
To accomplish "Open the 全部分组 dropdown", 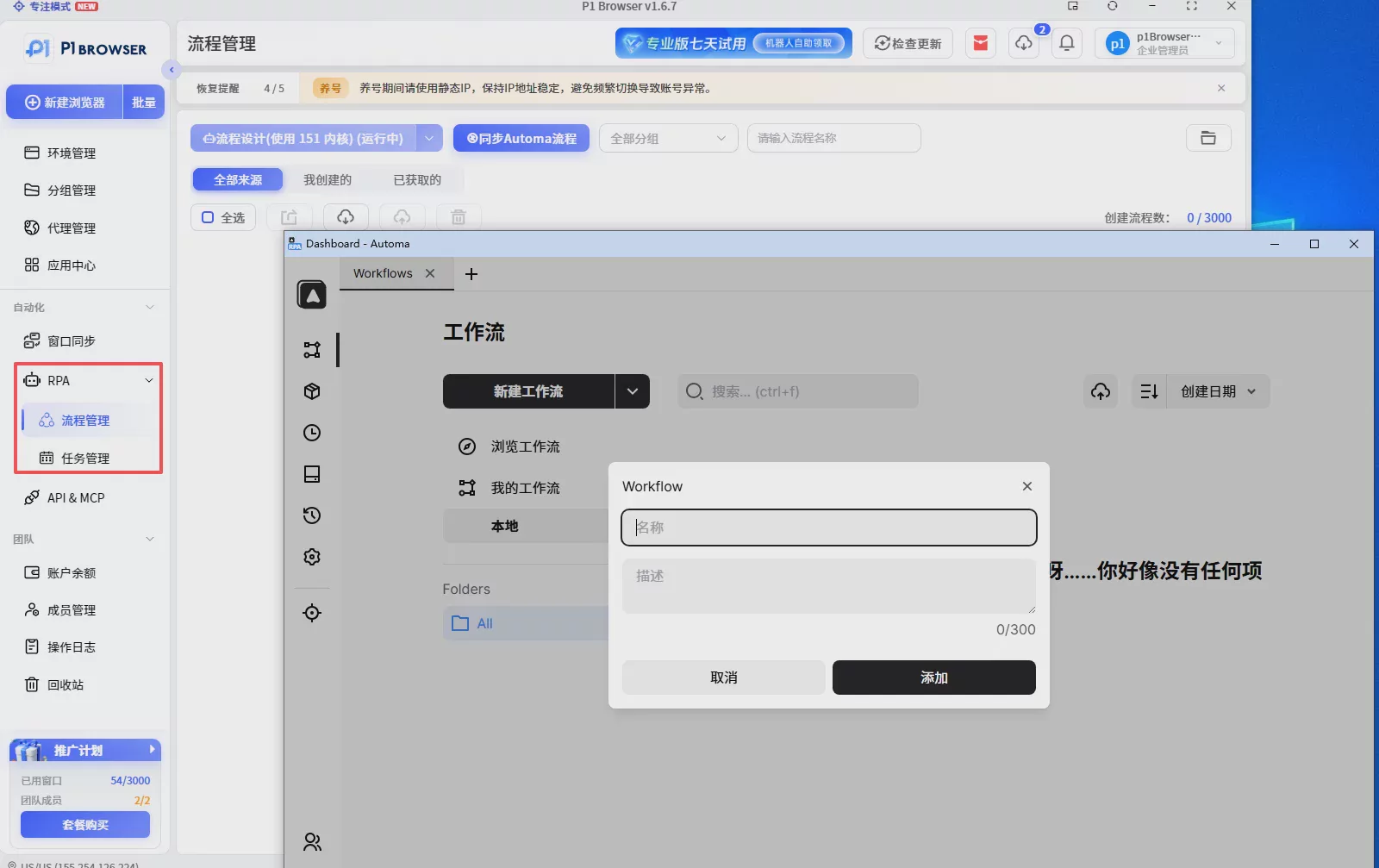I will (x=668, y=138).
